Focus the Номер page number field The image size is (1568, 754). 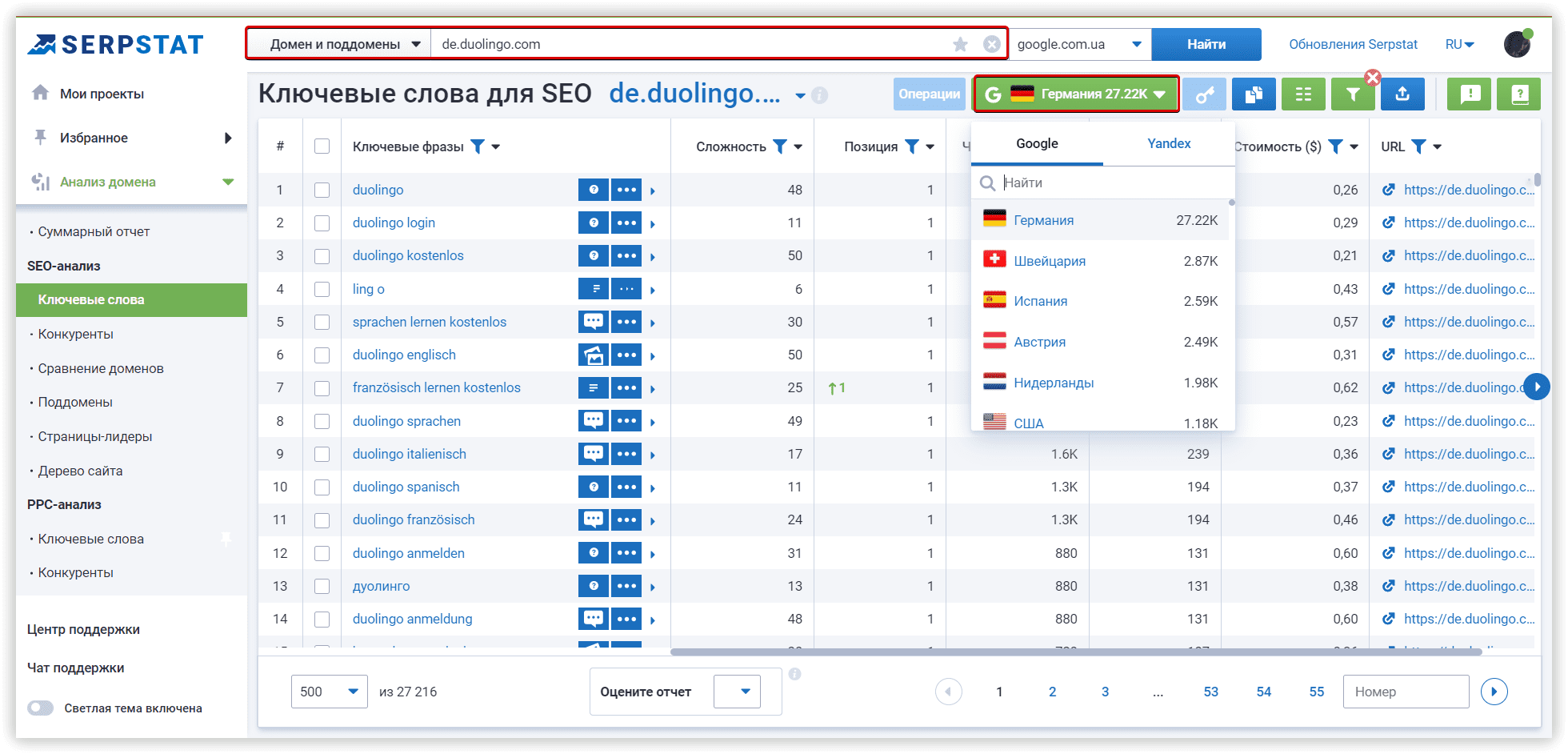pos(1406,692)
